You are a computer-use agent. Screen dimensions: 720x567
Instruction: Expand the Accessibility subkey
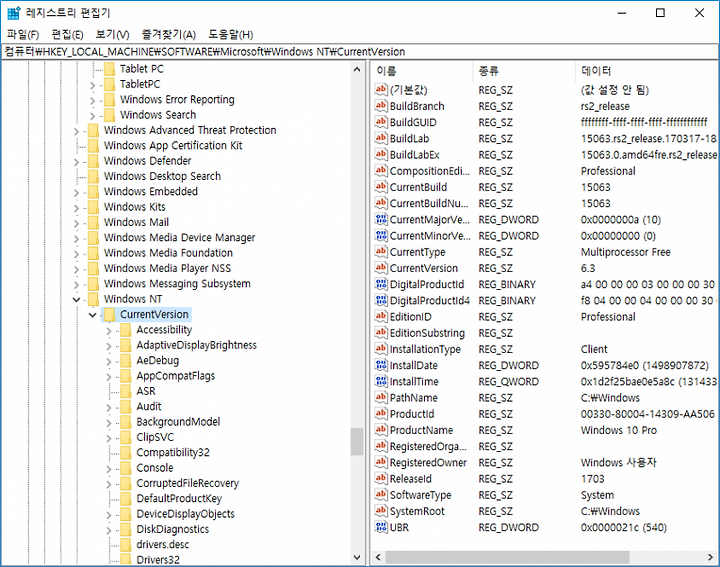109,331
